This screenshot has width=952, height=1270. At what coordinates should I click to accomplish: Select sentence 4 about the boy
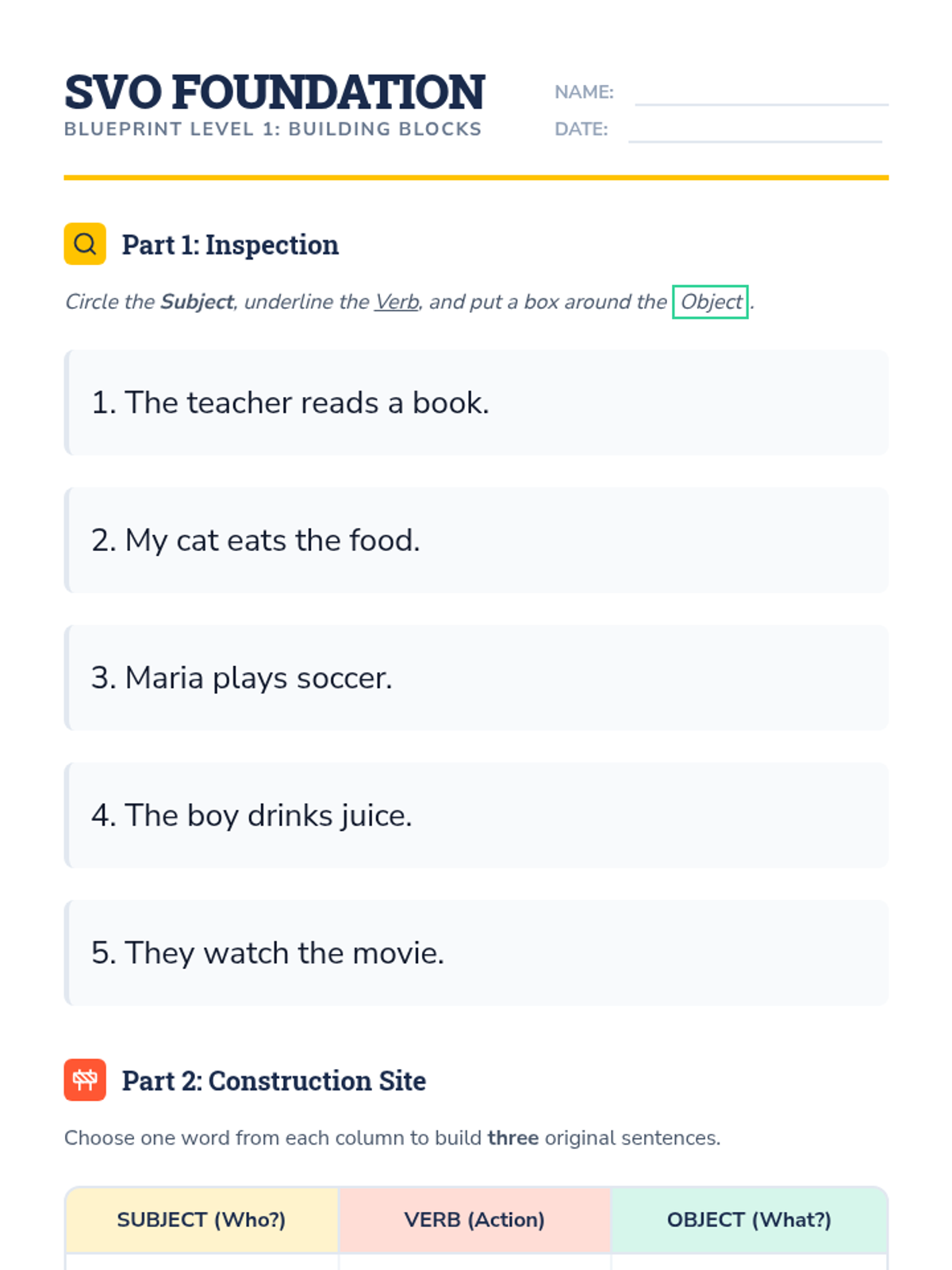(251, 816)
